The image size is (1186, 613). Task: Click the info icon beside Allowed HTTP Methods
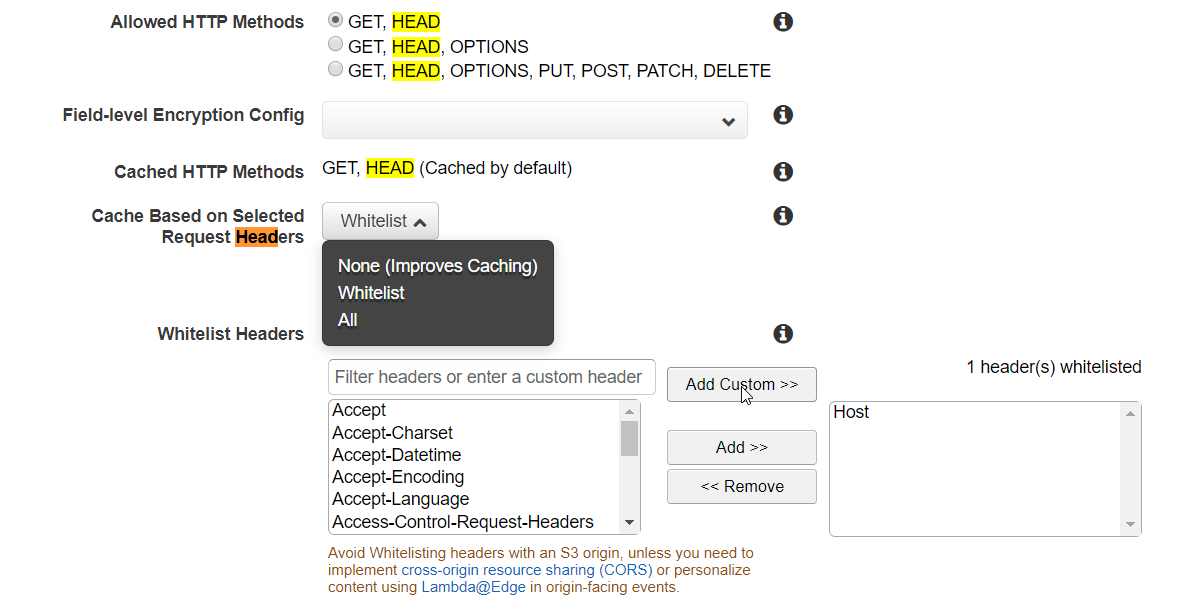(x=783, y=21)
